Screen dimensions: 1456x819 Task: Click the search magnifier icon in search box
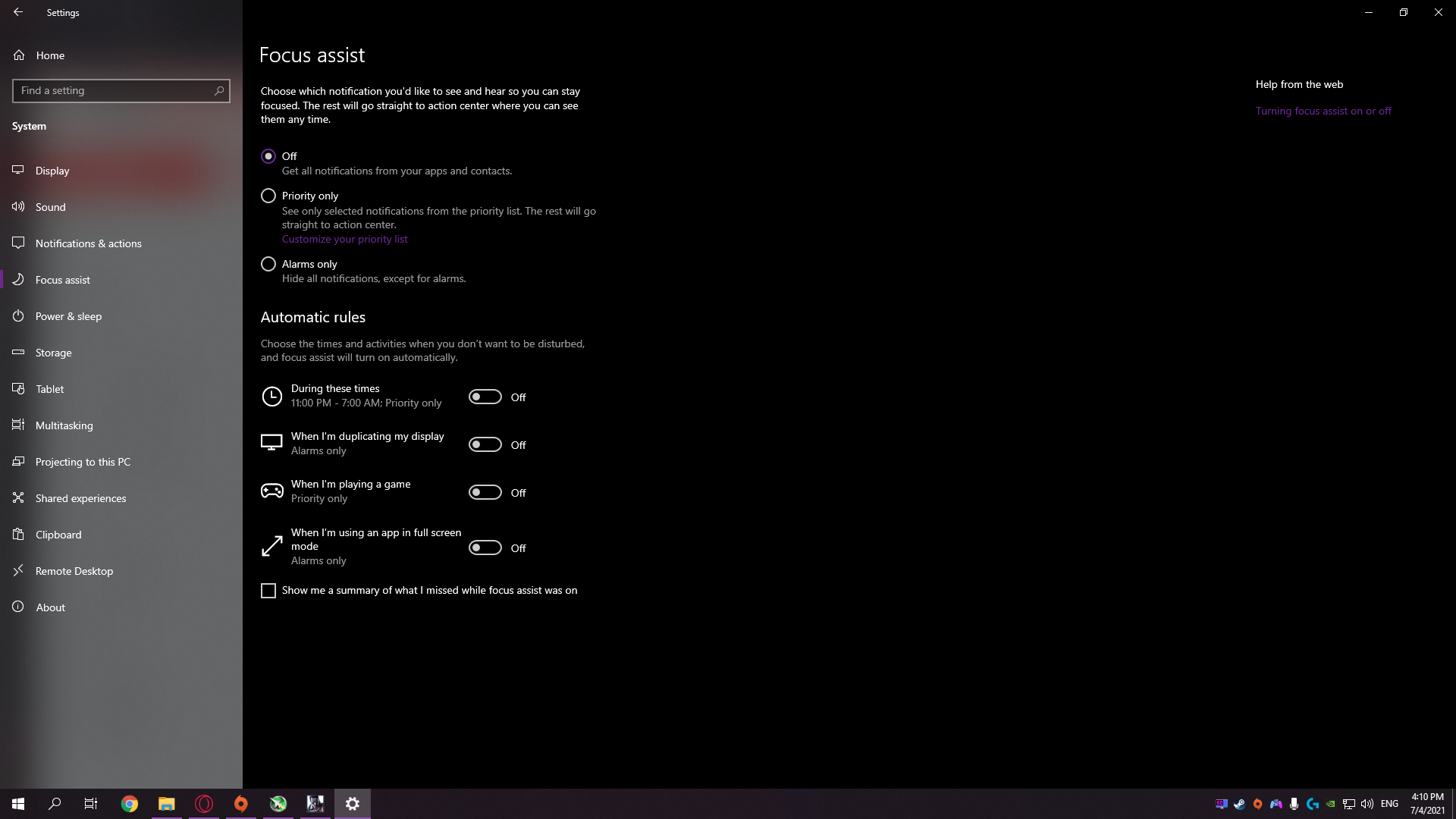pos(219,91)
